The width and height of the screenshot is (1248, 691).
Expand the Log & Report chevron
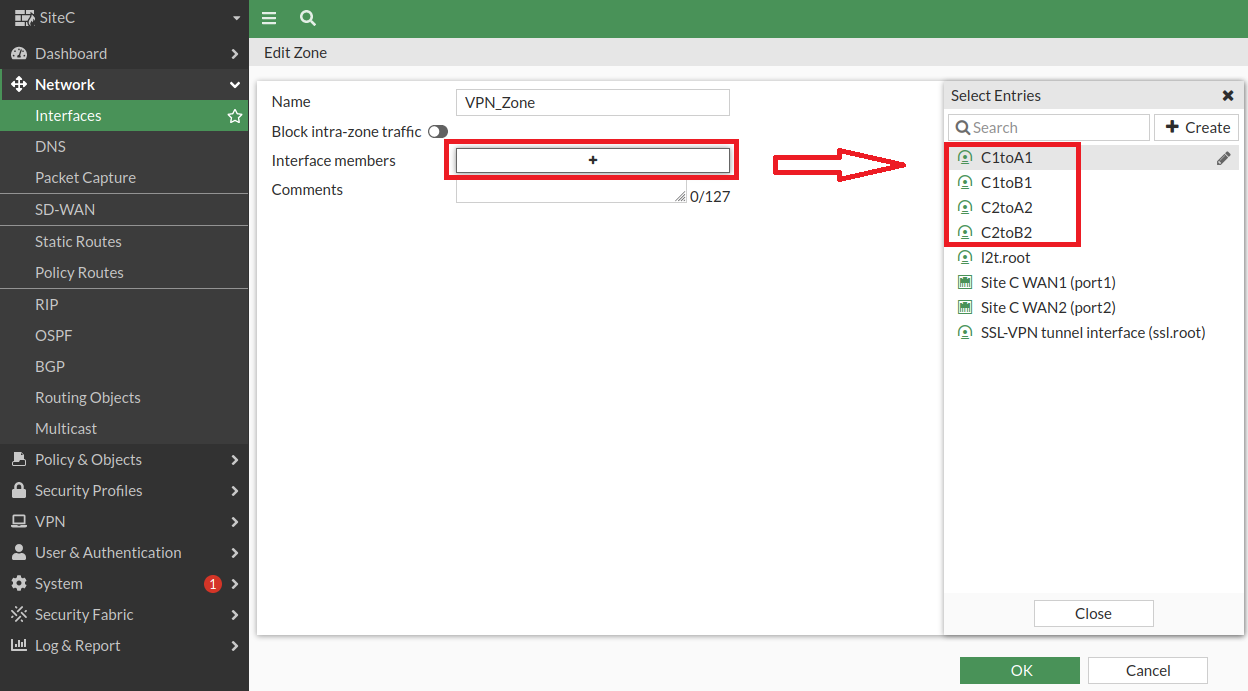click(235, 646)
